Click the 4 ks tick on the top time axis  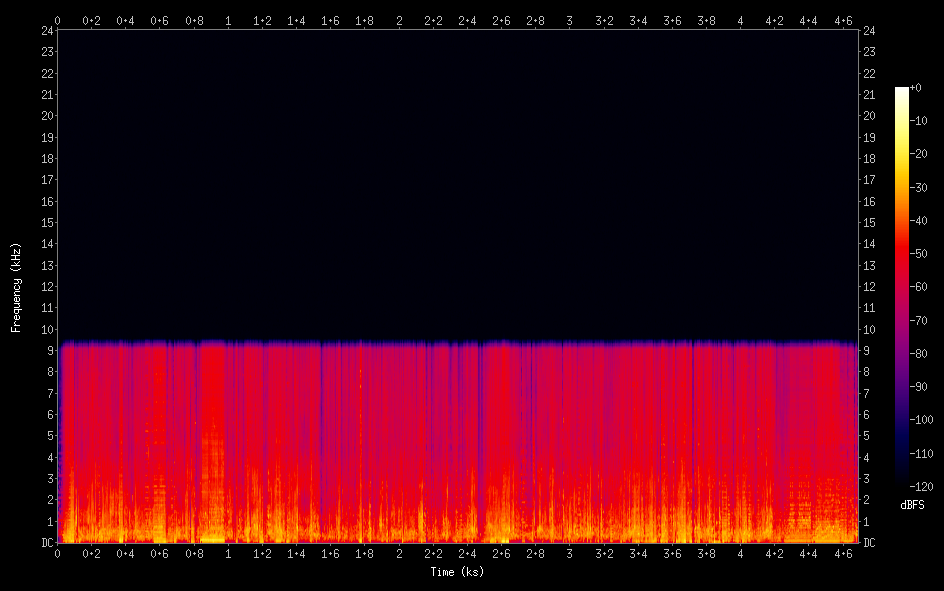740,20
